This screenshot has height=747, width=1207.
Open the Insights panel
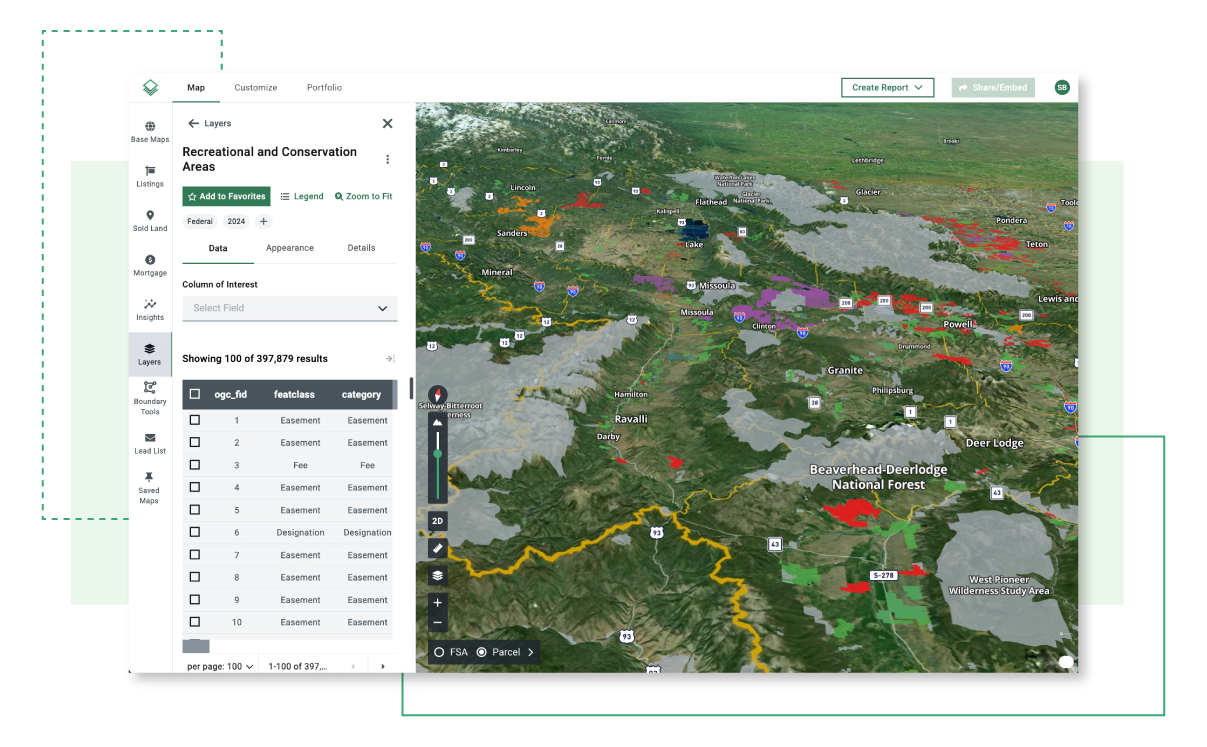tap(150, 310)
